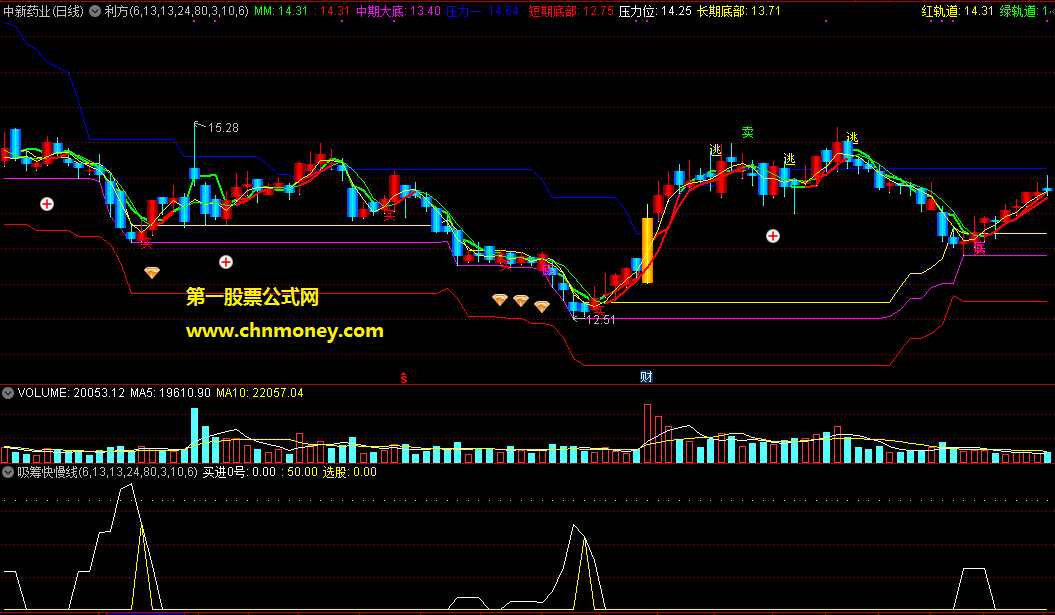The height and width of the screenshot is (615, 1055).
Task: Click the 中期大底: 13.40 readout
Action: click(398, 11)
